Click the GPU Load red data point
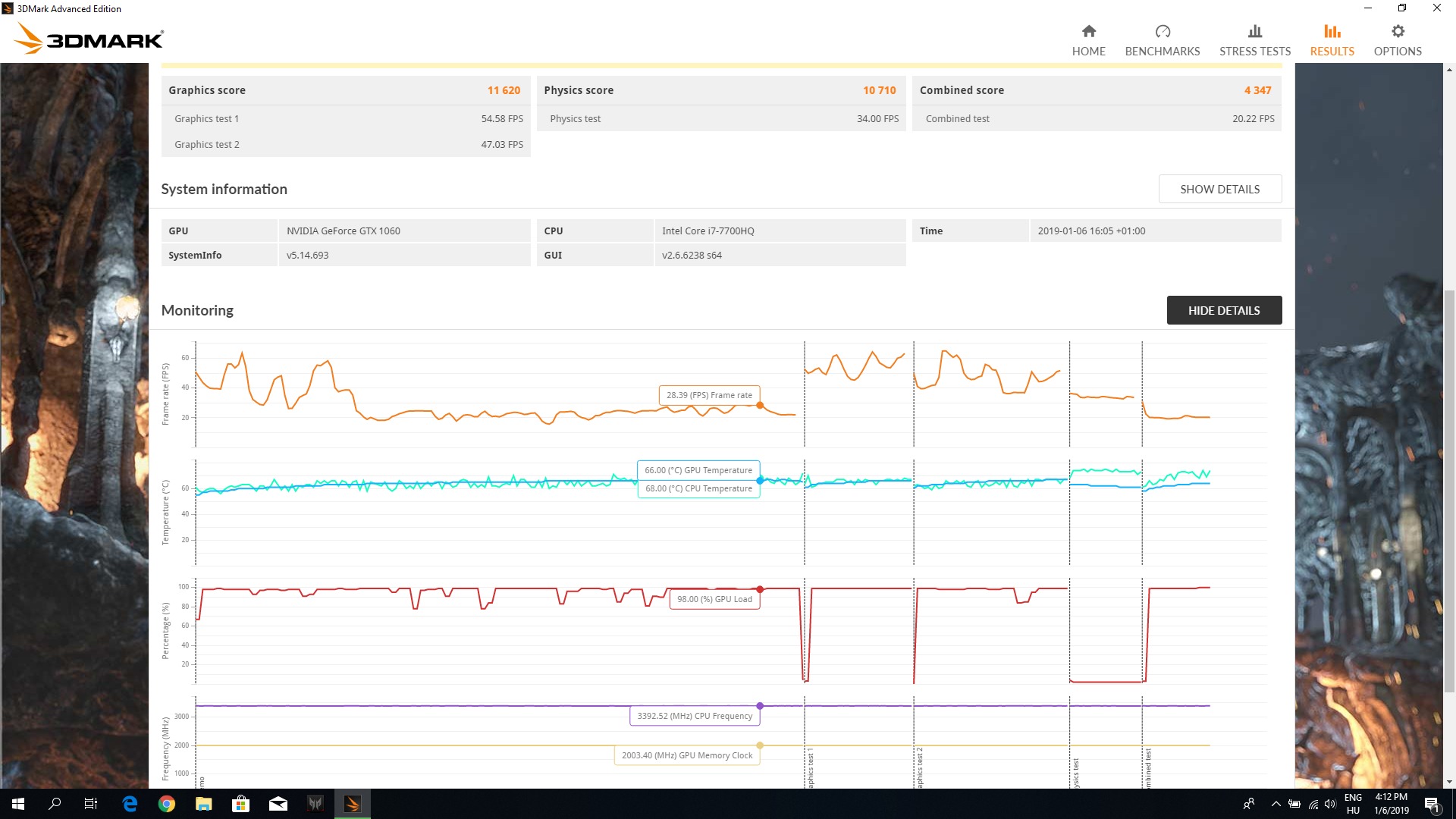Image resolution: width=1456 pixels, height=819 pixels. point(760,589)
